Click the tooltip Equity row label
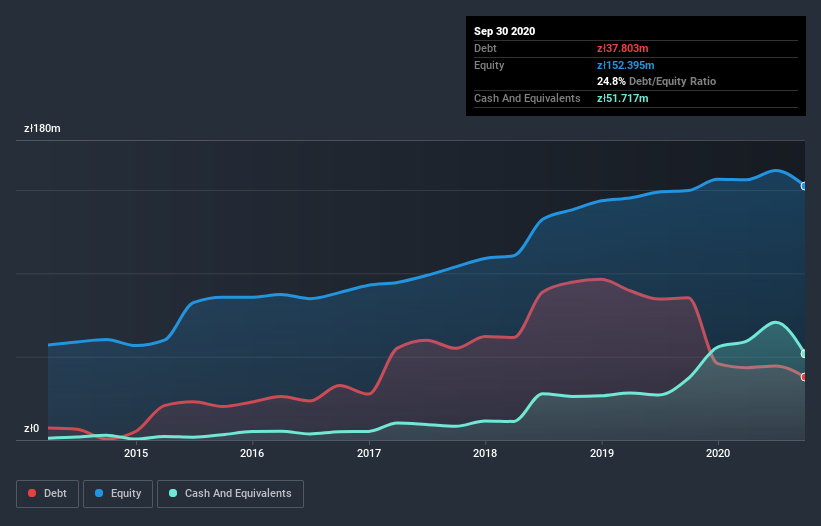The width and height of the screenshot is (821, 526). 489,65
